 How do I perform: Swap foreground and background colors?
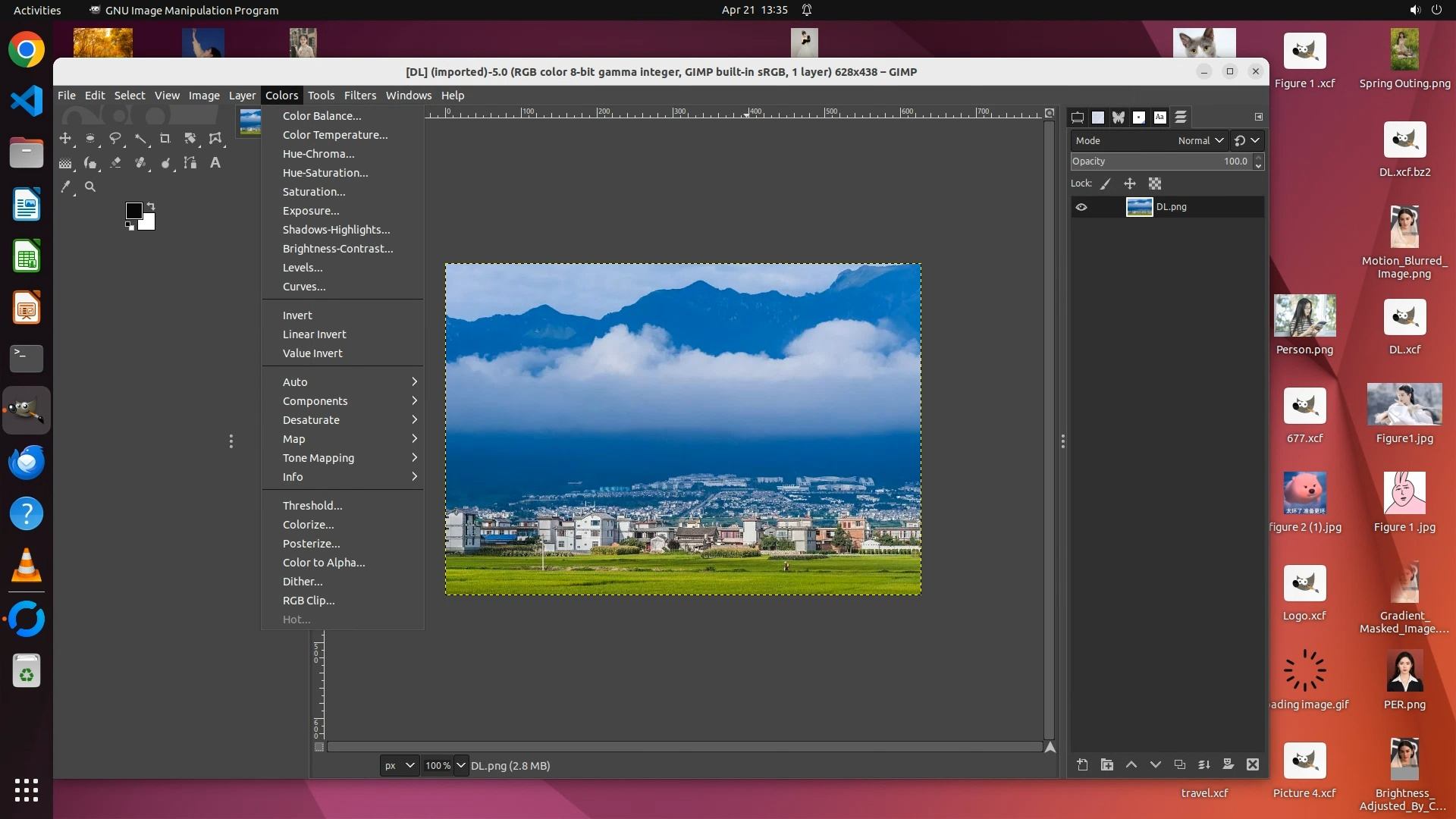151,206
